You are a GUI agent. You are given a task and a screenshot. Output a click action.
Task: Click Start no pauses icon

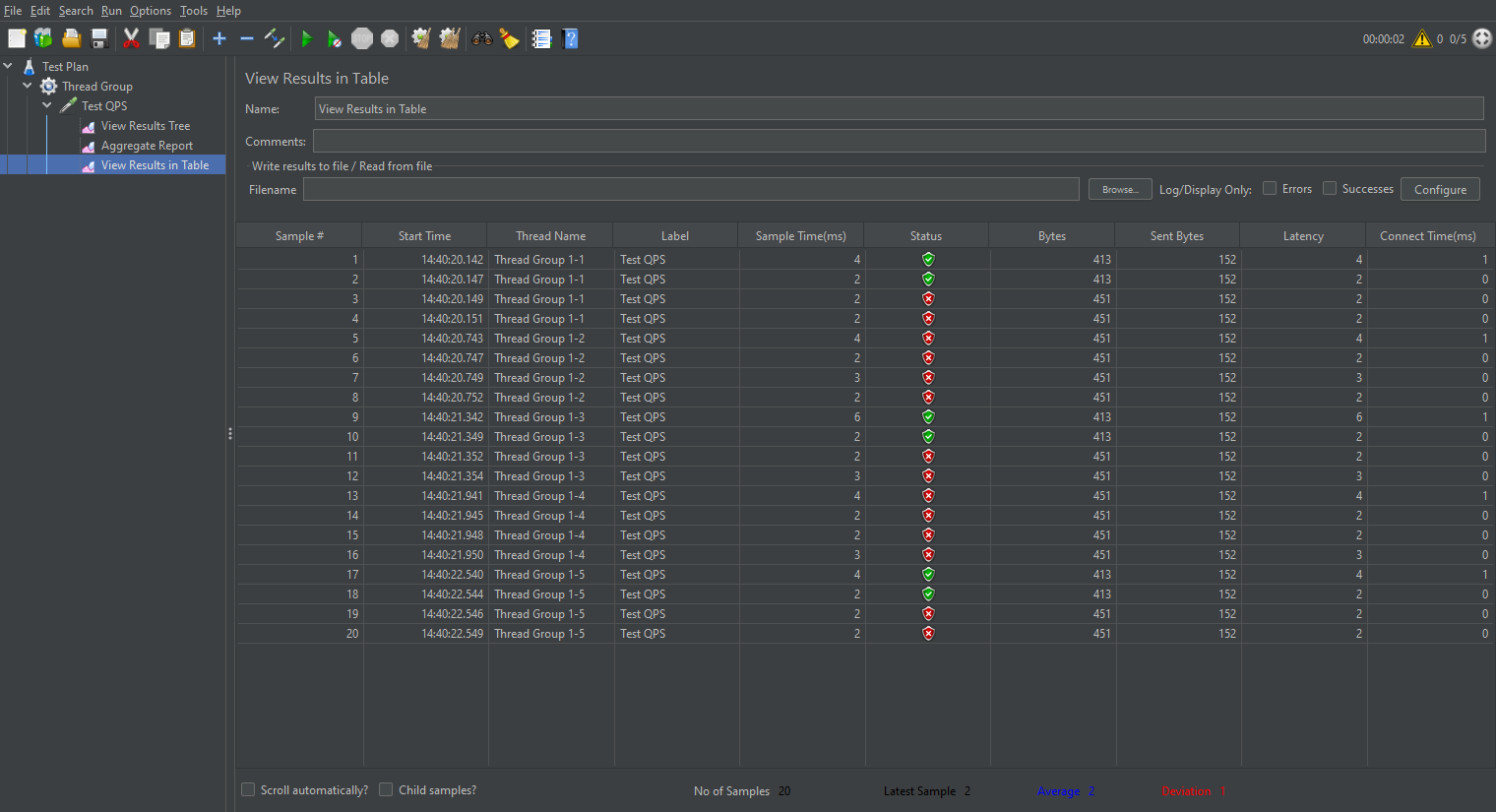pos(335,38)
